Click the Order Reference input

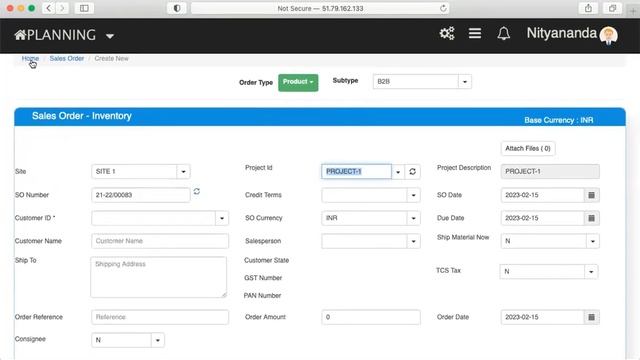[160, 317]
